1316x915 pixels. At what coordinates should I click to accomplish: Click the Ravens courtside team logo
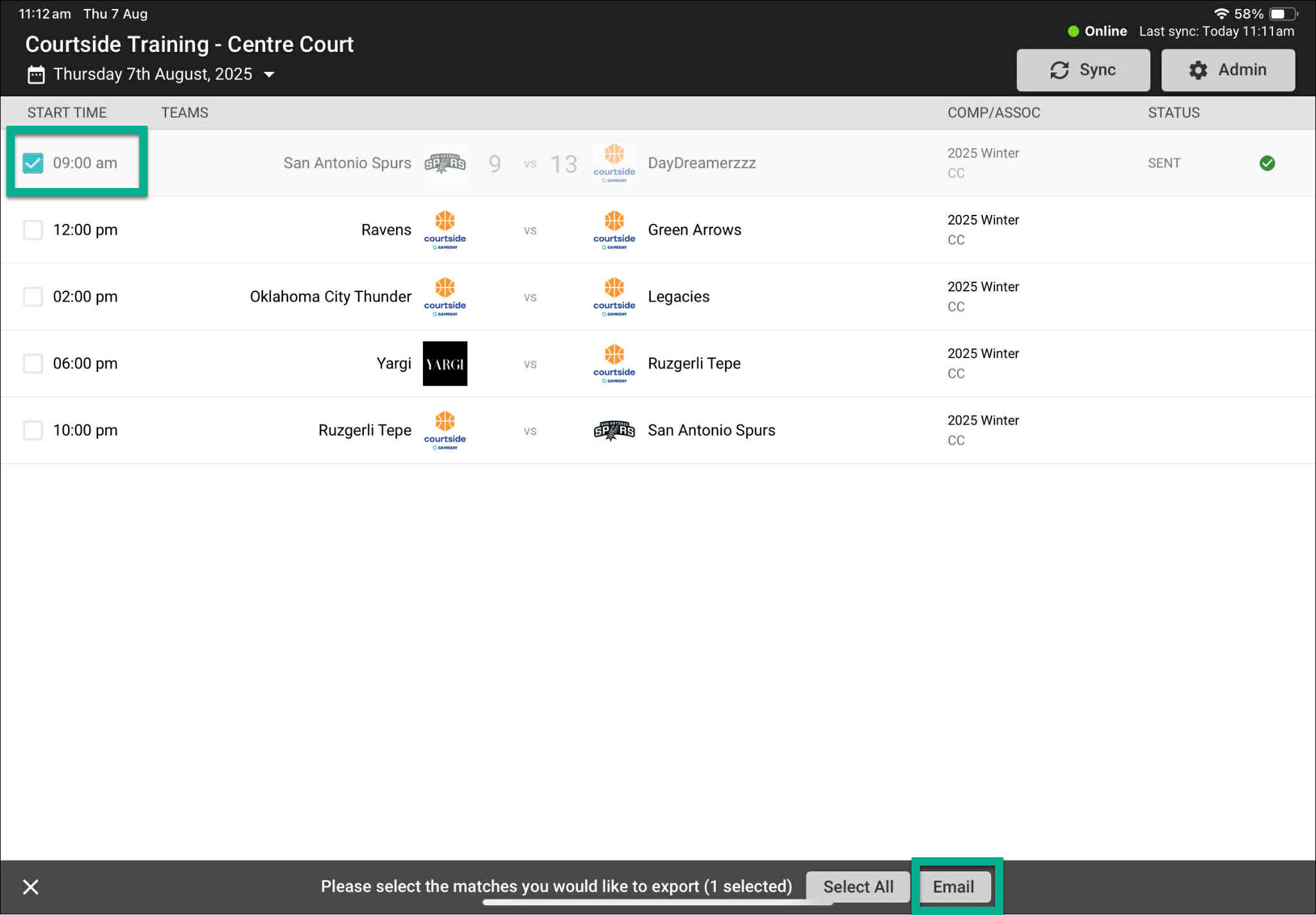click(x=445, y=230)
